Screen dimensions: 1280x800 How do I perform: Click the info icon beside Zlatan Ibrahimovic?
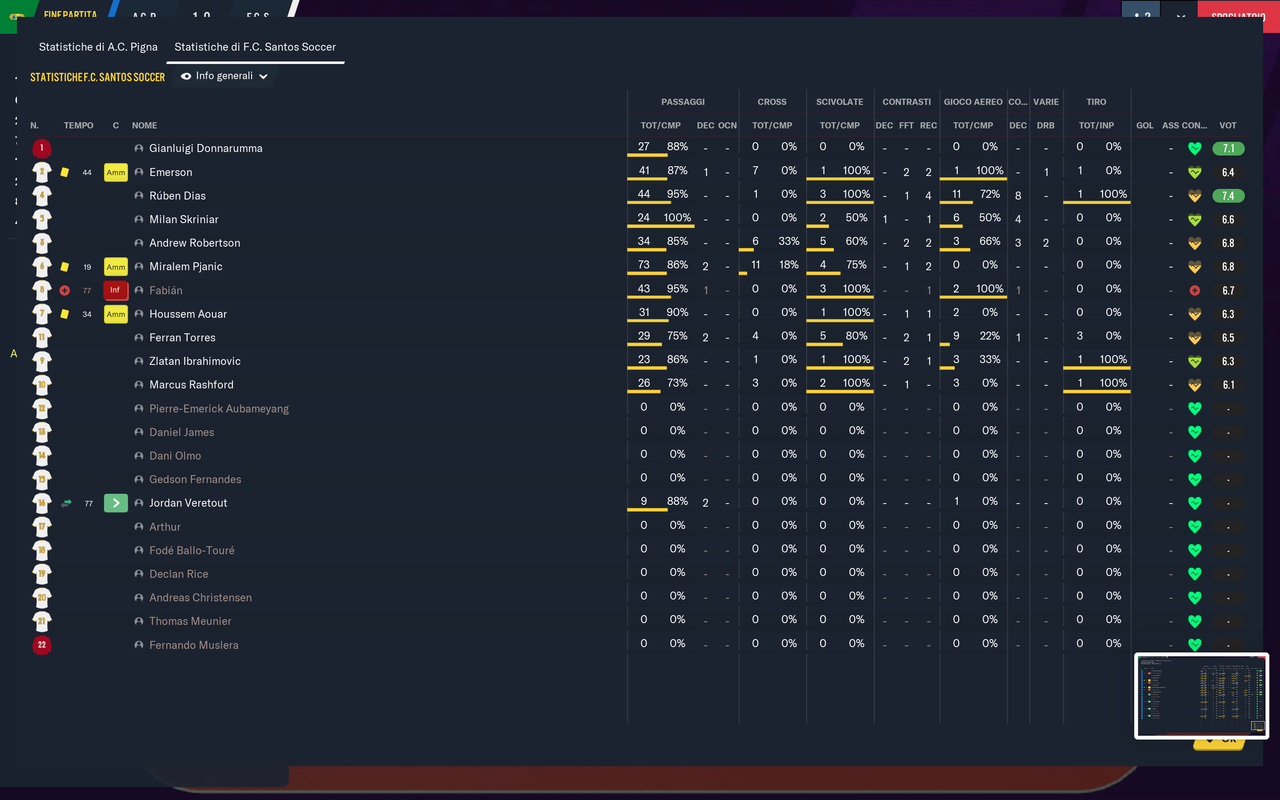pyautogui.click(x=140, y=361)
